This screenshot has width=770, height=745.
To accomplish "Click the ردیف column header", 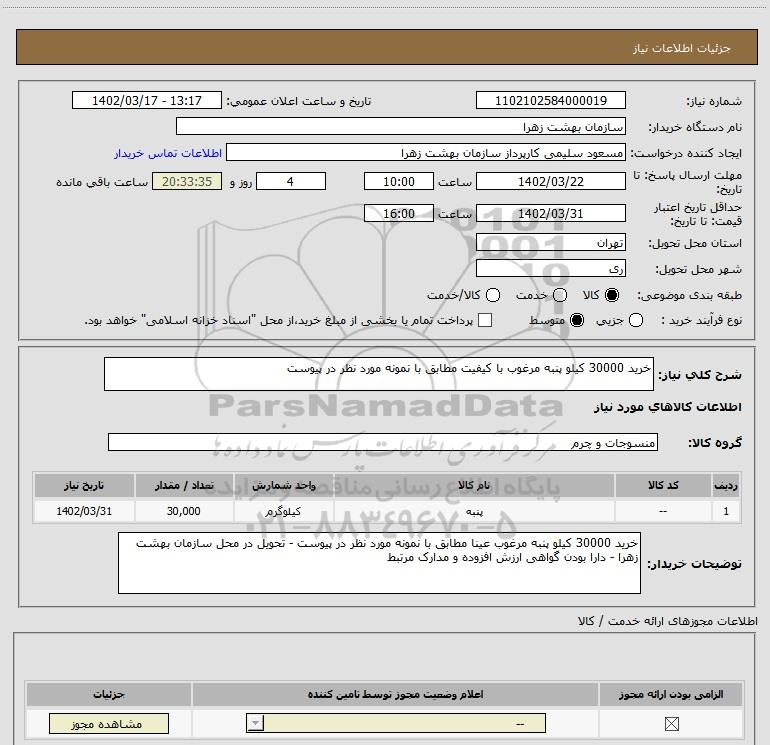I will [726, 485].
